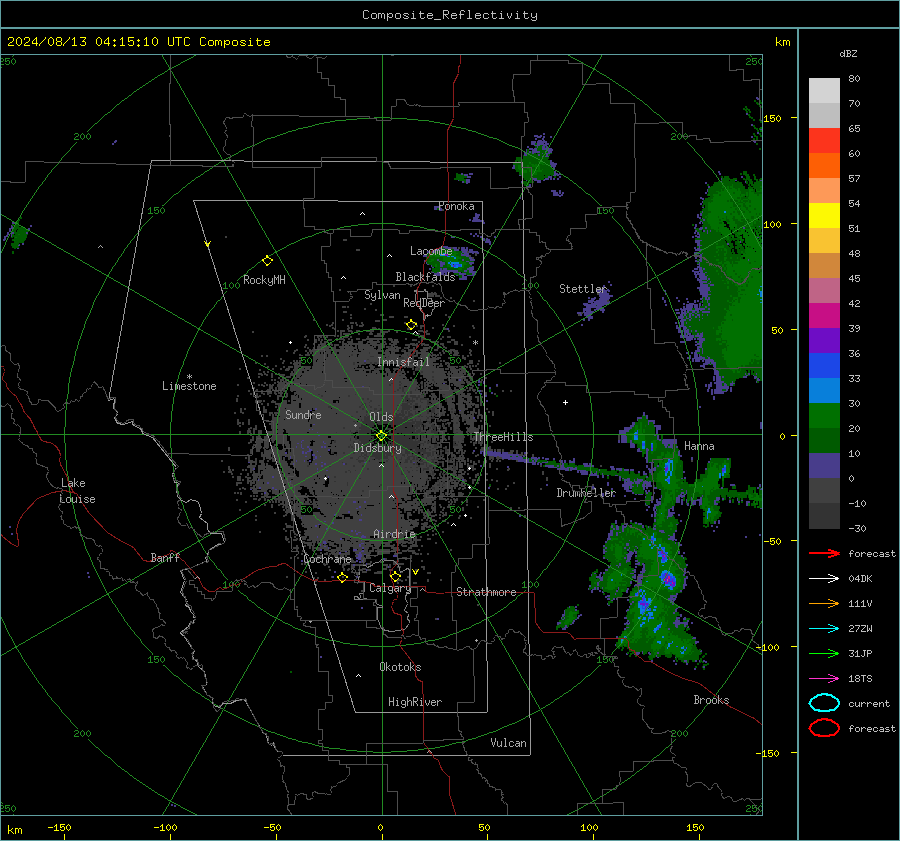
Task: Click the cyan 27ZW arrow icon
Action: click(824, 629)
